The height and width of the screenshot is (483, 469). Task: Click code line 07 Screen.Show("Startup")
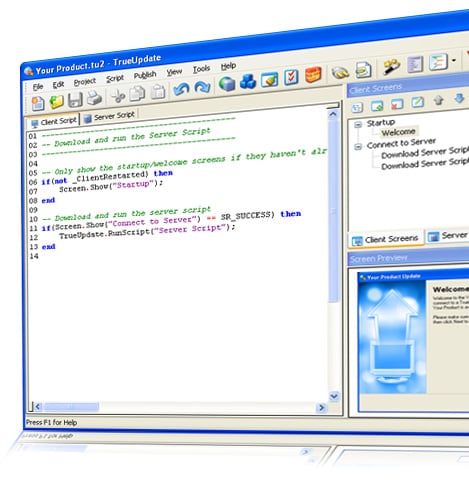coord(111,186)
